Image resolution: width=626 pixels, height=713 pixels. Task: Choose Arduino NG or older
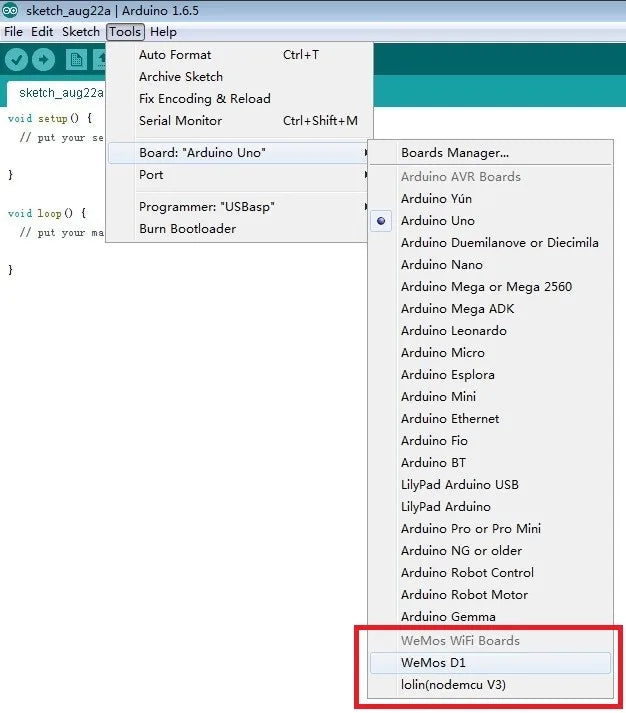(490, 551)
